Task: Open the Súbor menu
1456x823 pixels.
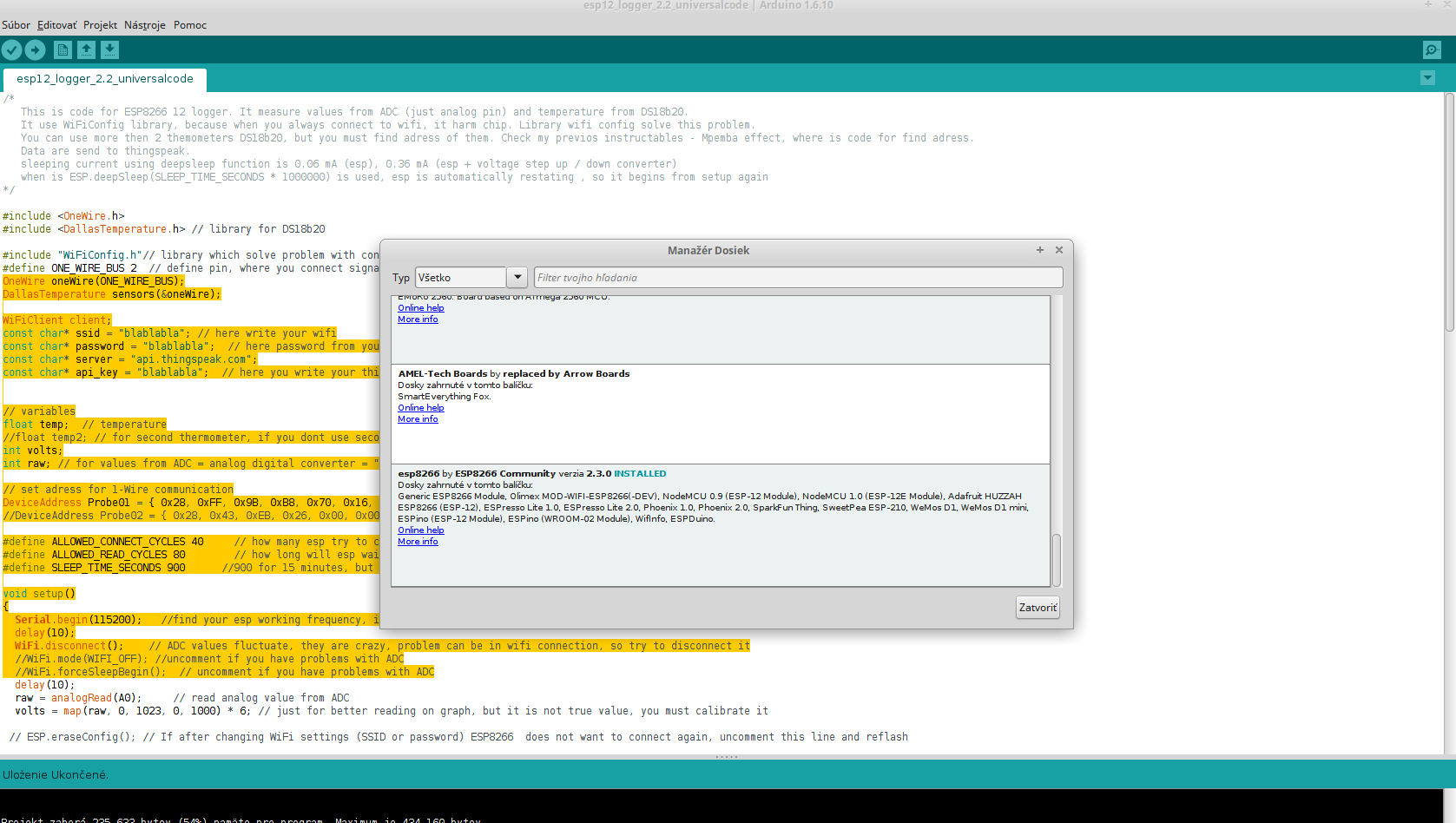Action: (x=16, y=25)
